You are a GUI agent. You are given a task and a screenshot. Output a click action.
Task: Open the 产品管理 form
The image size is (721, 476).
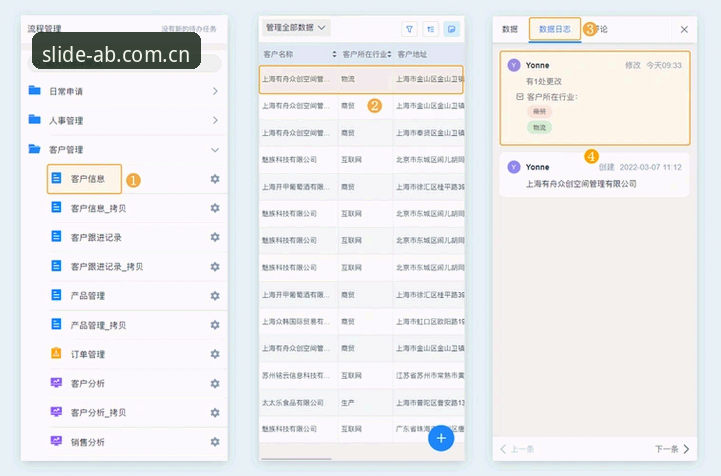pyautogui.click(x=87, y=296)
